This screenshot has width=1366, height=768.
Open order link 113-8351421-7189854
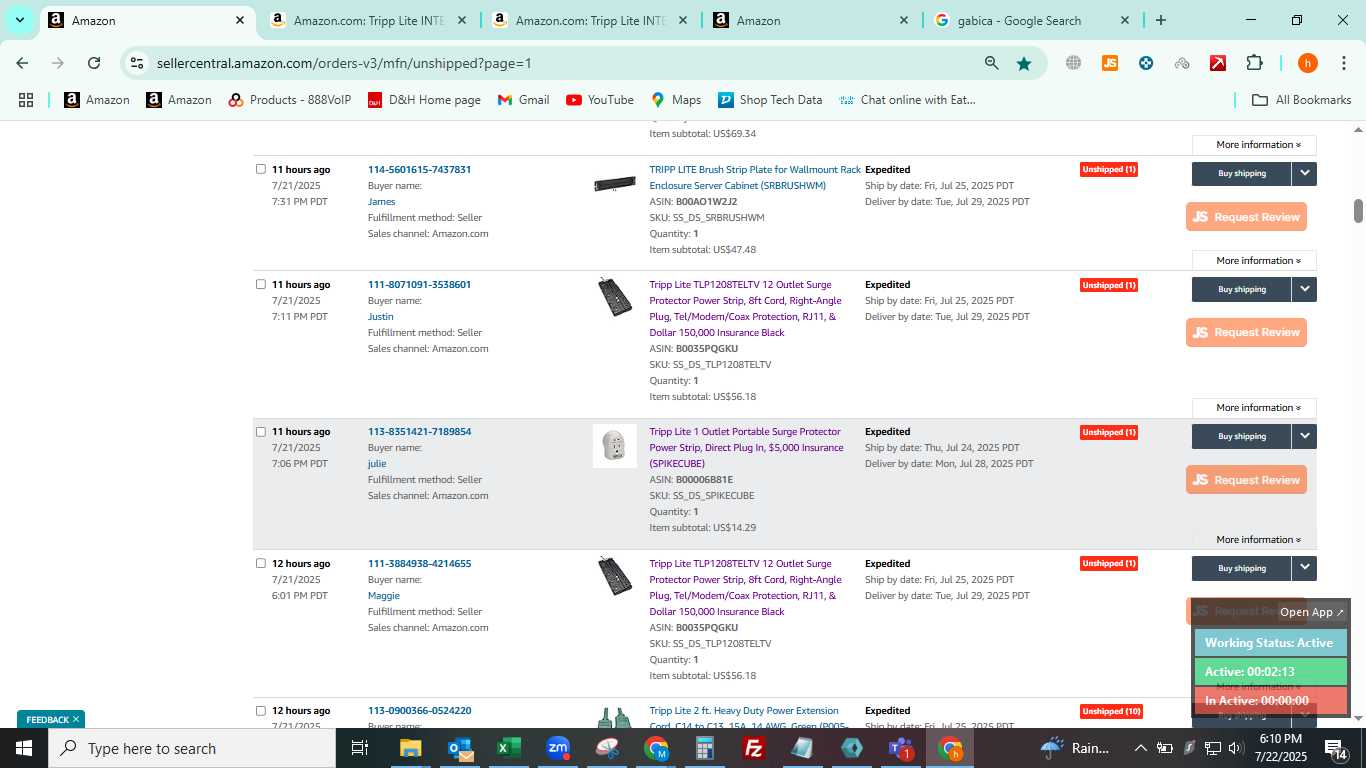click(x=419, y=432)
